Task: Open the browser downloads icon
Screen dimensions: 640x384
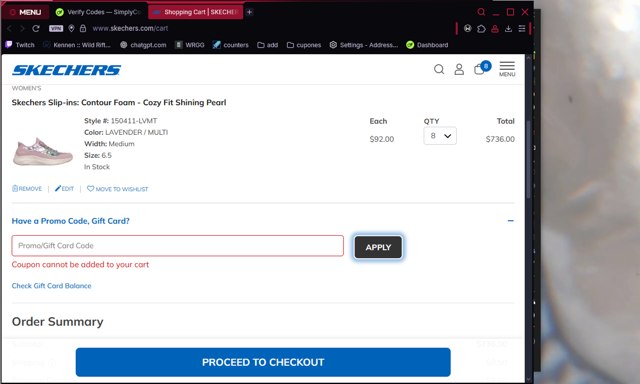Action: (508, 28)
